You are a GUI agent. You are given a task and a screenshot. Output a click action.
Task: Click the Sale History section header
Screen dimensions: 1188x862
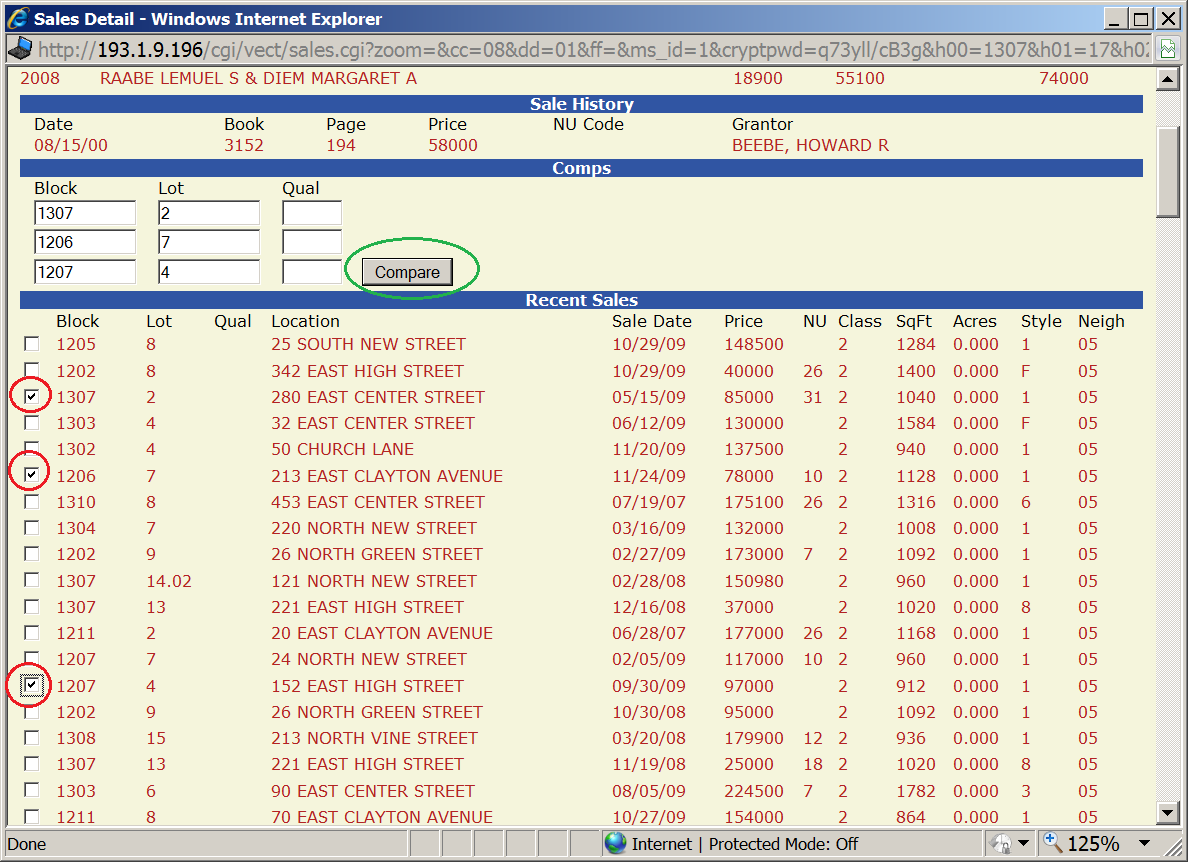[581, 104]
